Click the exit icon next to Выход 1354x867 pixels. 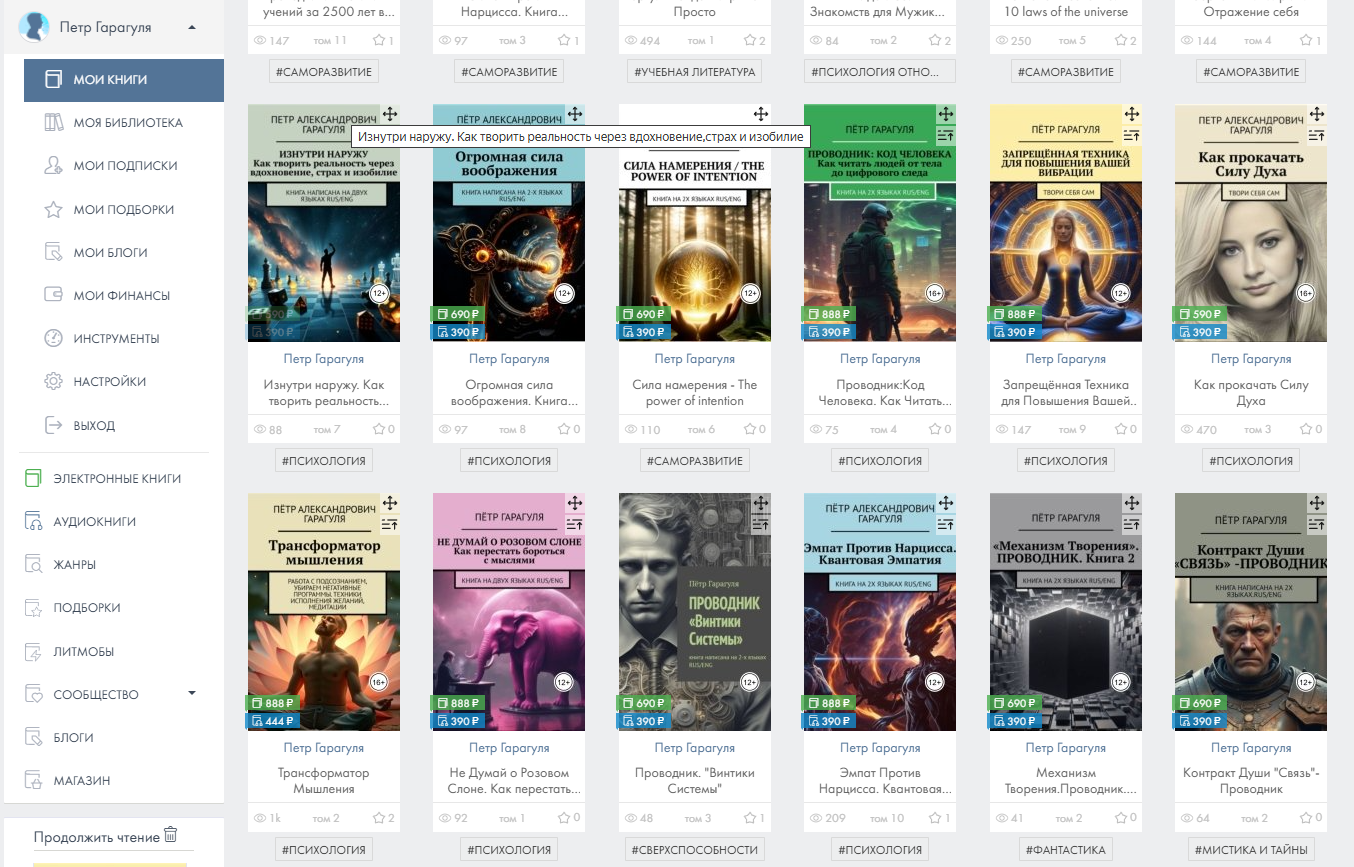coord(54,425)
